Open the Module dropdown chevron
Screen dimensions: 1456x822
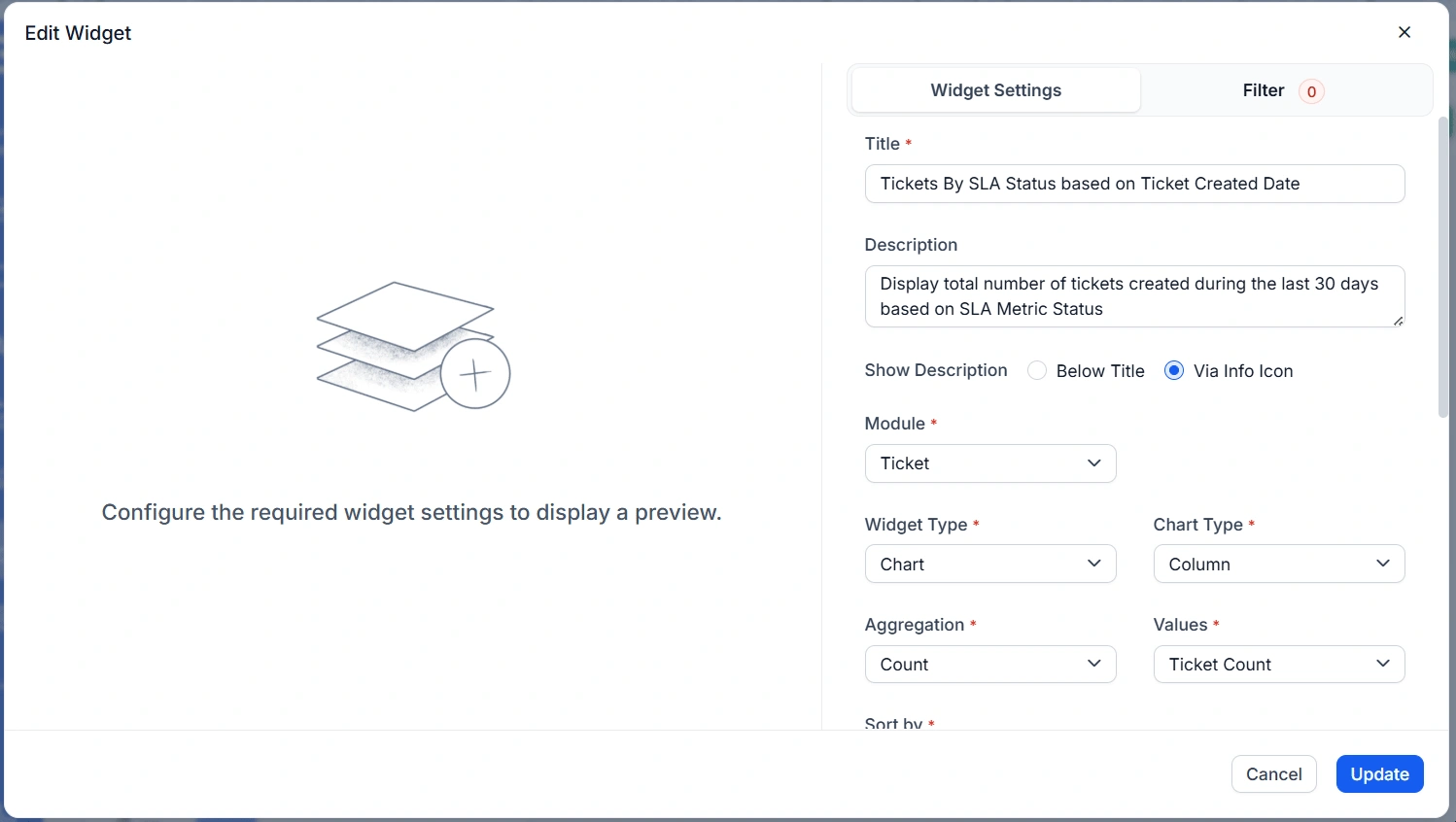(x=1094, y=463)
